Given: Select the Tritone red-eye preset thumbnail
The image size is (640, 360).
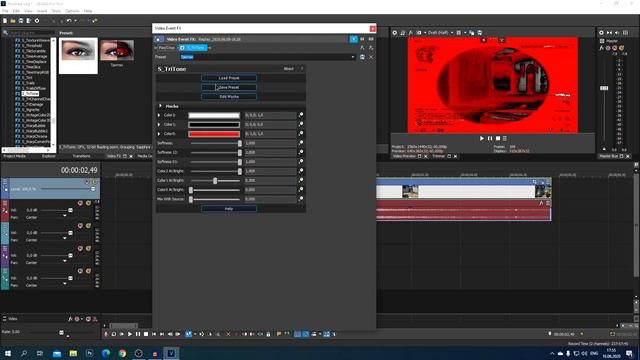Looking at the screenshot, I should tap(117, 50).
